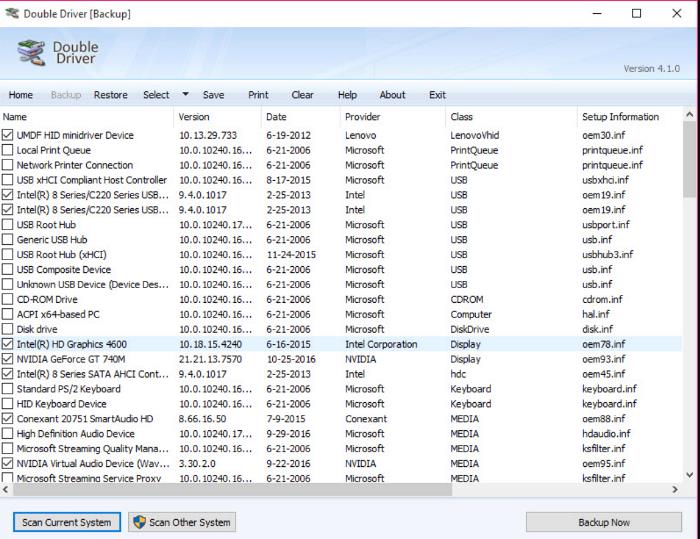The height and width of the screenshot is (539, 700).
Task: Click the LenovoVhid class cell
Action: tap(475, 135)
